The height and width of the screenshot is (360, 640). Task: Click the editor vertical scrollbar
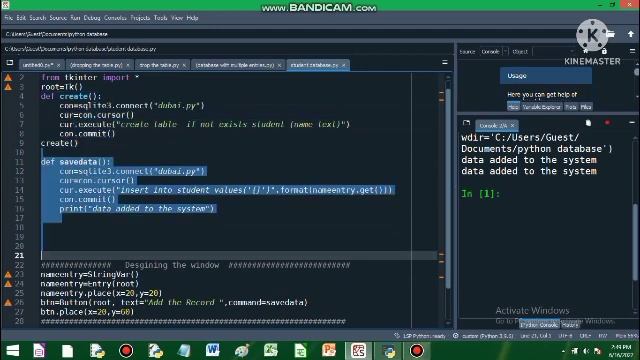coord(448,188)
